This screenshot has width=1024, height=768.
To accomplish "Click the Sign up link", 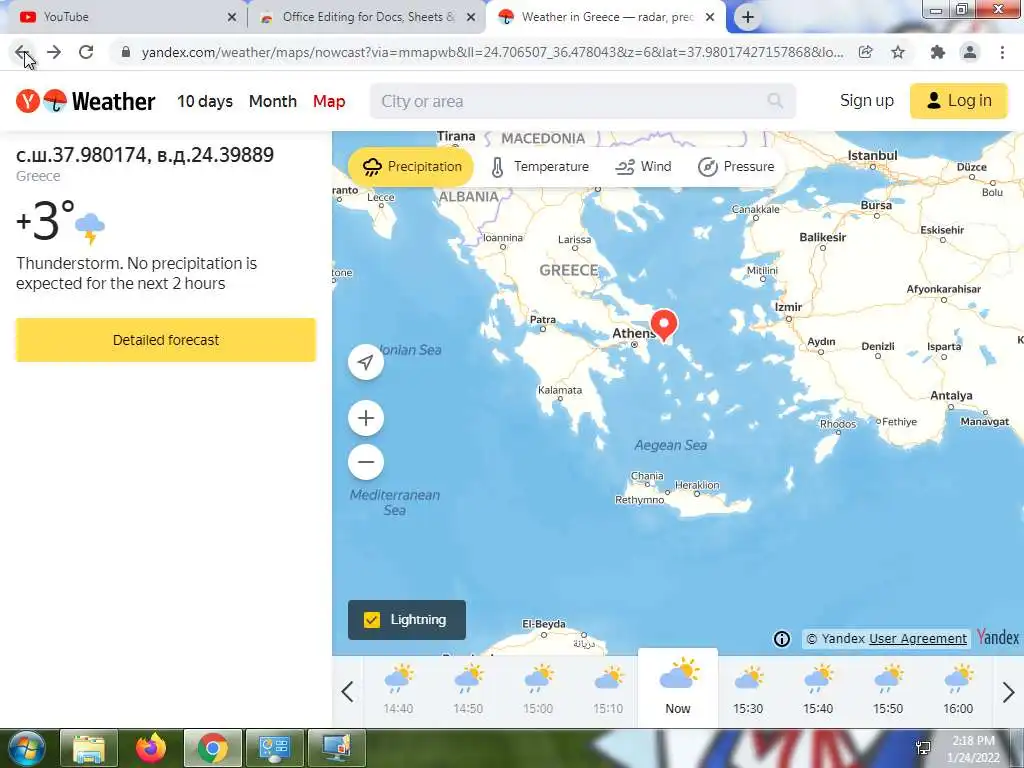I will pos(867,101).
